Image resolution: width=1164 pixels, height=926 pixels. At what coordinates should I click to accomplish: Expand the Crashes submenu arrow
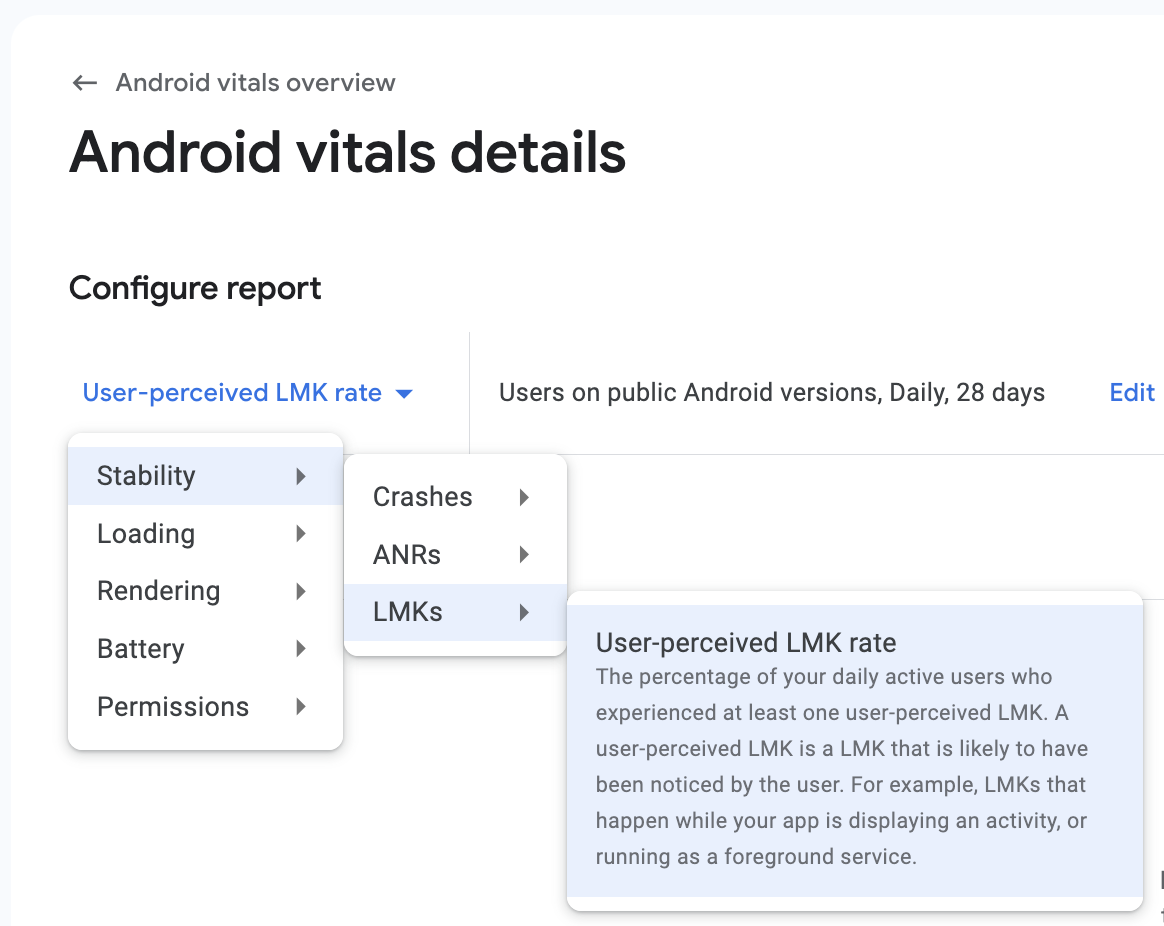pyautogui.click(x=524, y=497)
